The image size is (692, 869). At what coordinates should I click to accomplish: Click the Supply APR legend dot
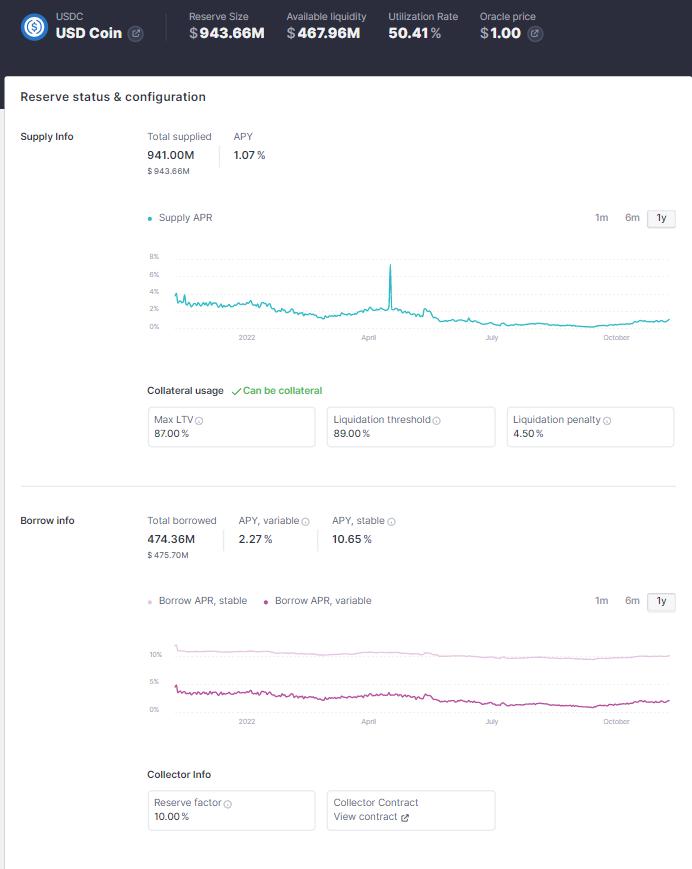pyautogui.click(x=150, y=219)
